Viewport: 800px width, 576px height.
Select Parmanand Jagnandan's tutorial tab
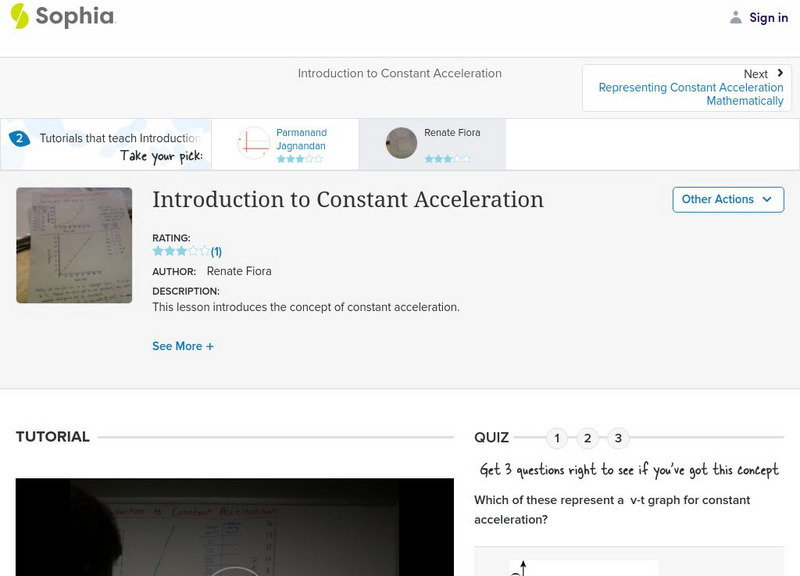click(x=287, y=143)
